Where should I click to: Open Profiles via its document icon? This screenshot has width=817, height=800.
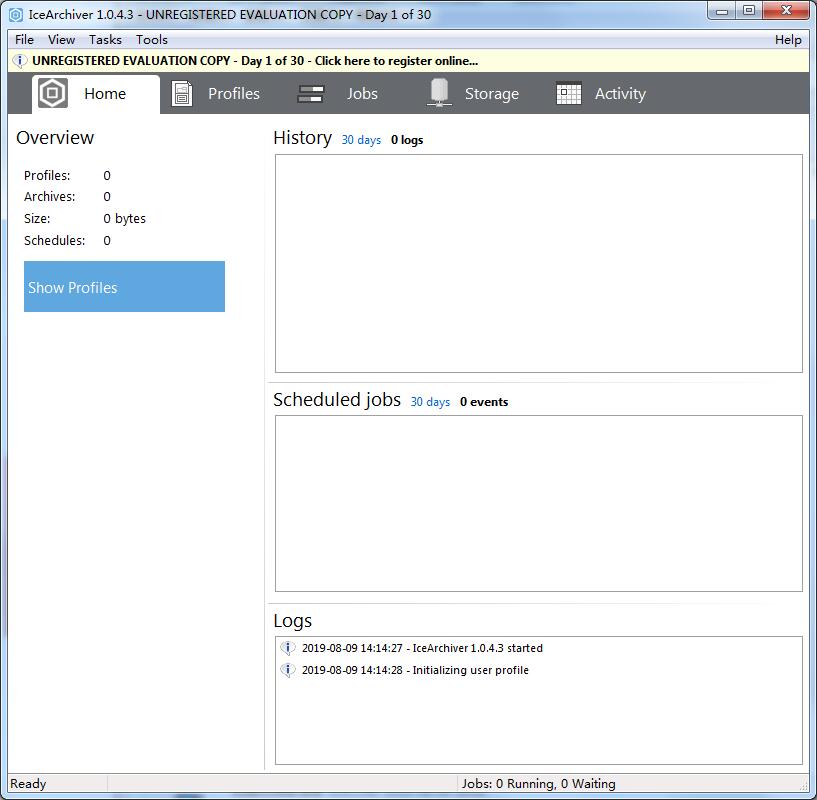tap(182, 94)
